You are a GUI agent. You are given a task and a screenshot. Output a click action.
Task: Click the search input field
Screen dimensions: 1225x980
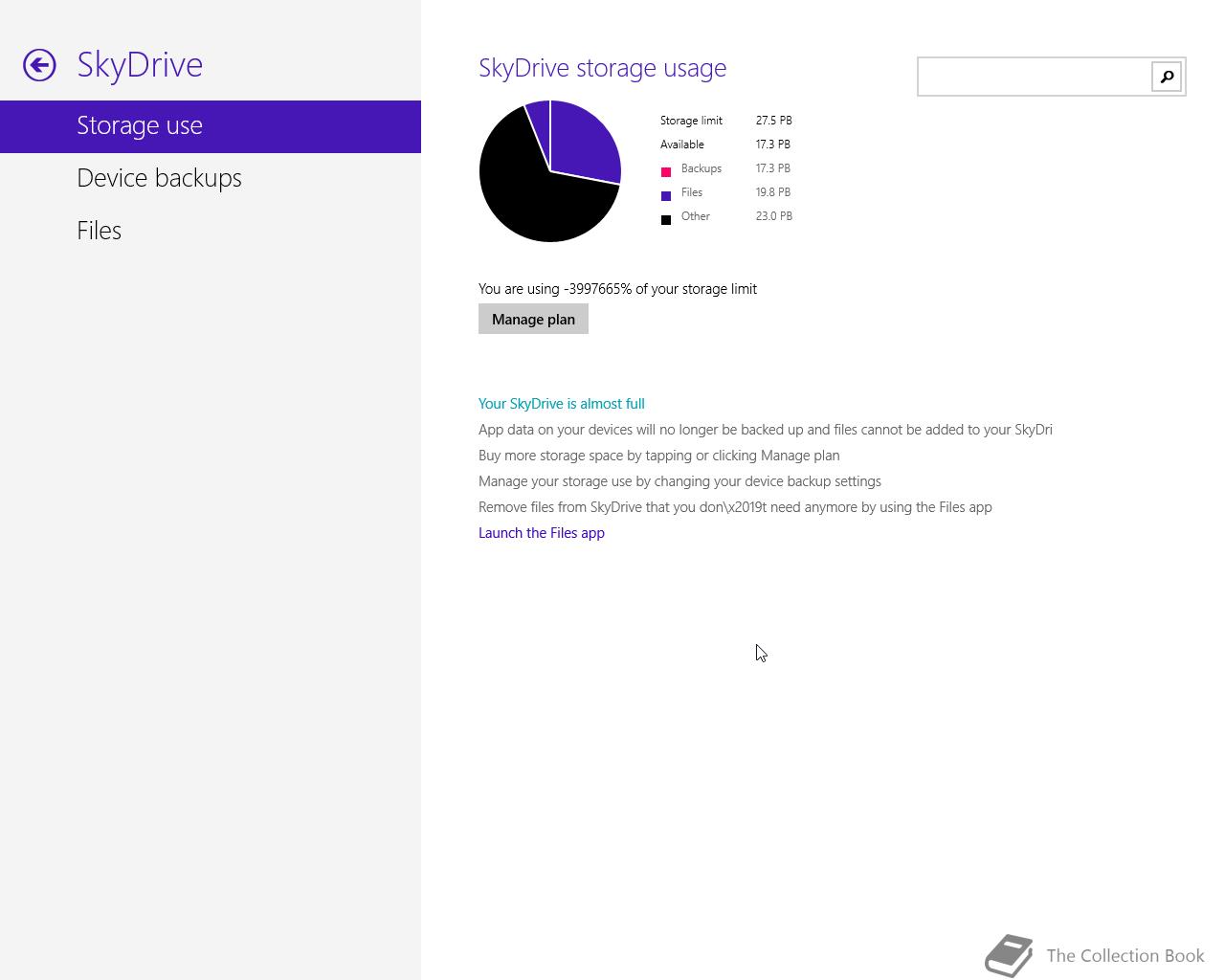(1035, 77)
